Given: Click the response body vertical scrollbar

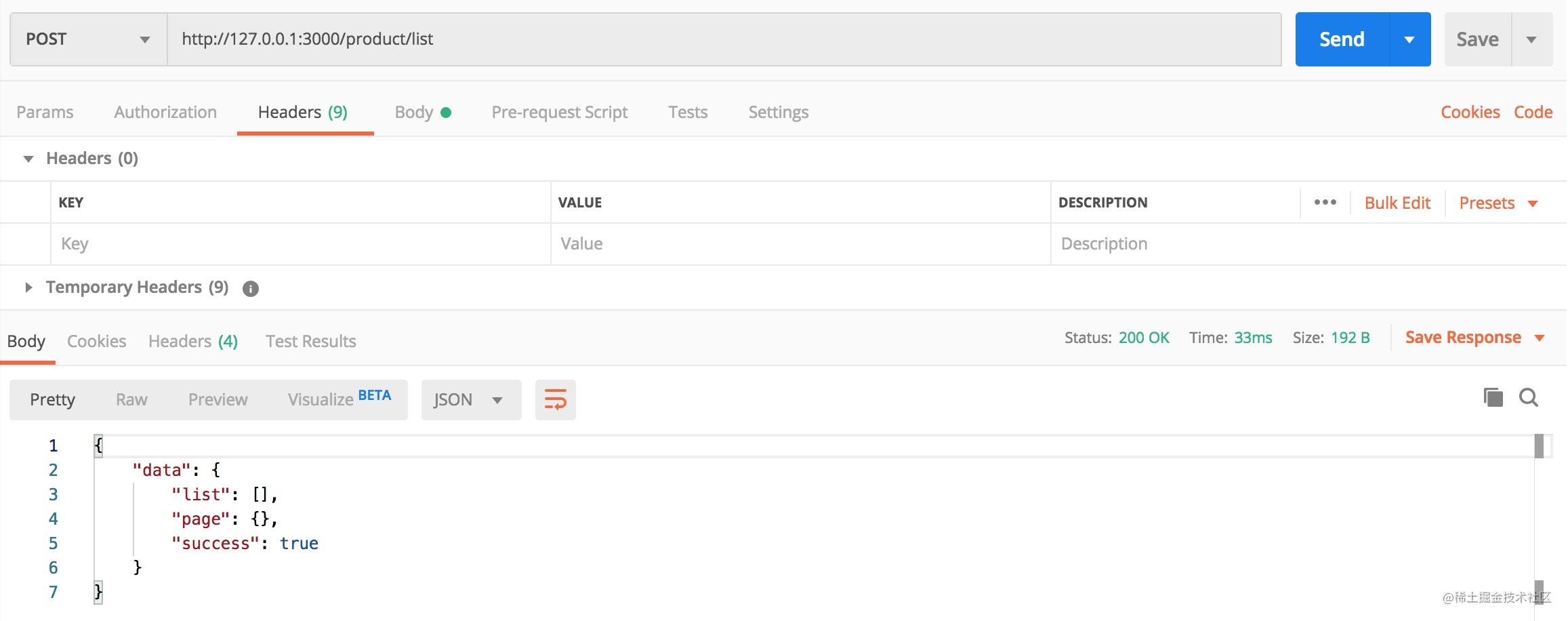Looking at the screenshot, I should [1539, 519].
